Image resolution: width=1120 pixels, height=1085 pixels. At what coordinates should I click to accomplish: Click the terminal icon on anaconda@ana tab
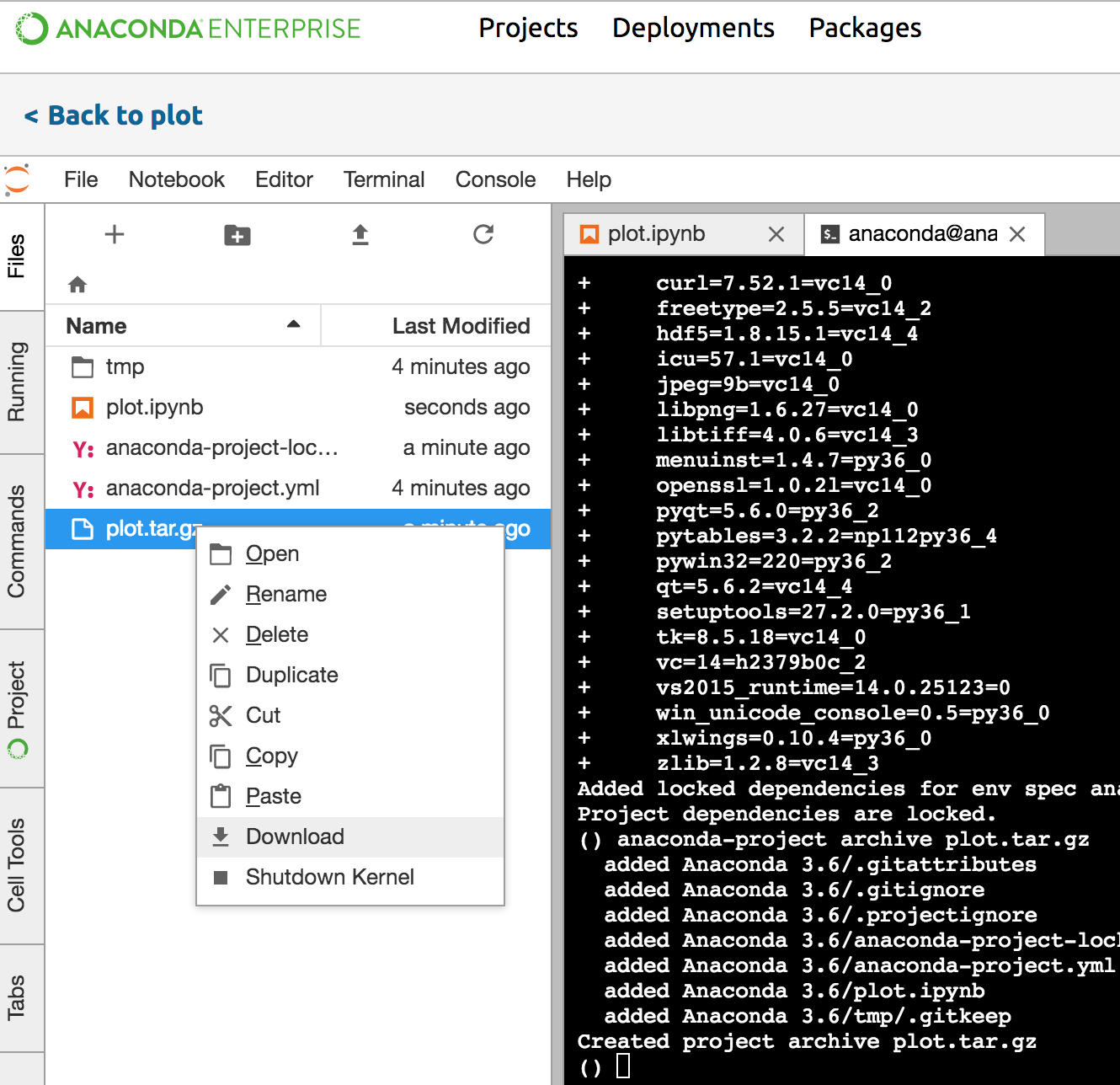830,234
